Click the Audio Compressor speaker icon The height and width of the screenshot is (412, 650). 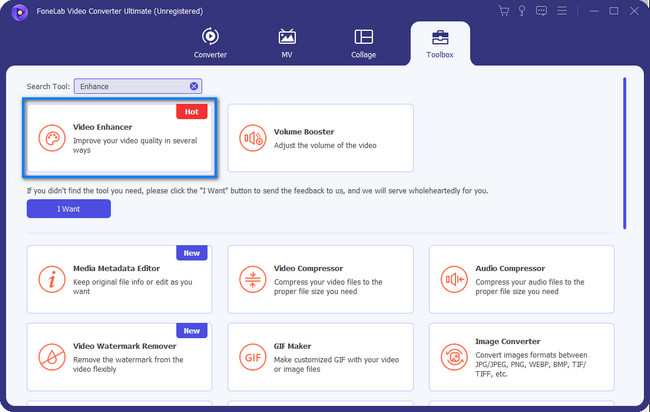[x=454, y=279]
